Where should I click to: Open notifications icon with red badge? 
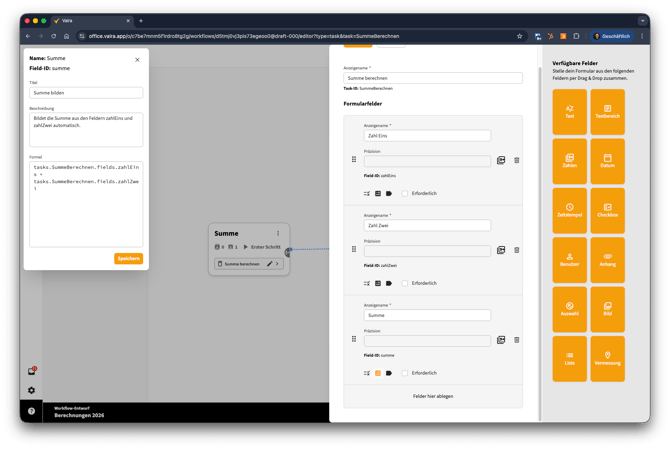(32, 371)
